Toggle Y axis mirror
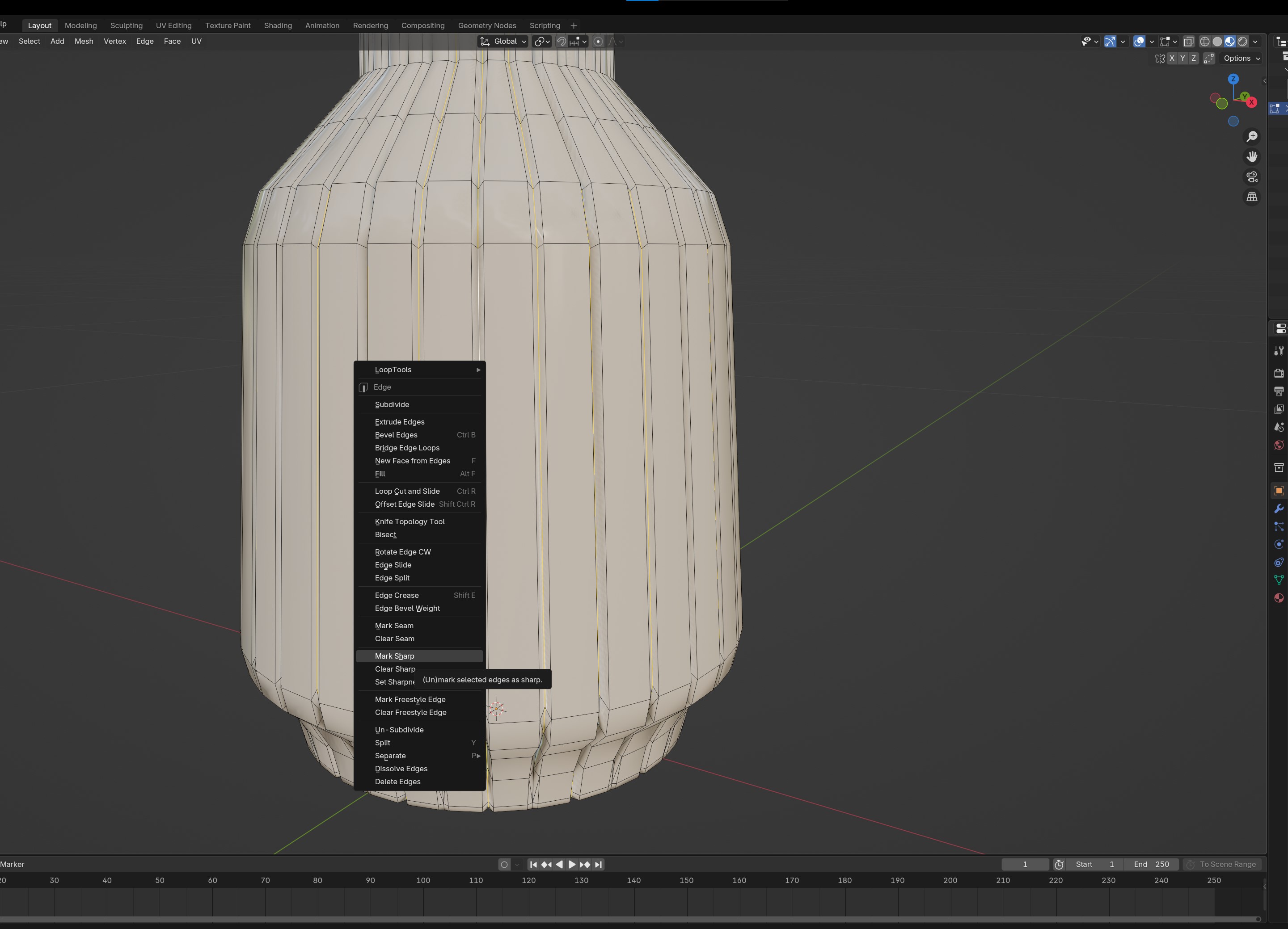 (x=1182, y=59)
